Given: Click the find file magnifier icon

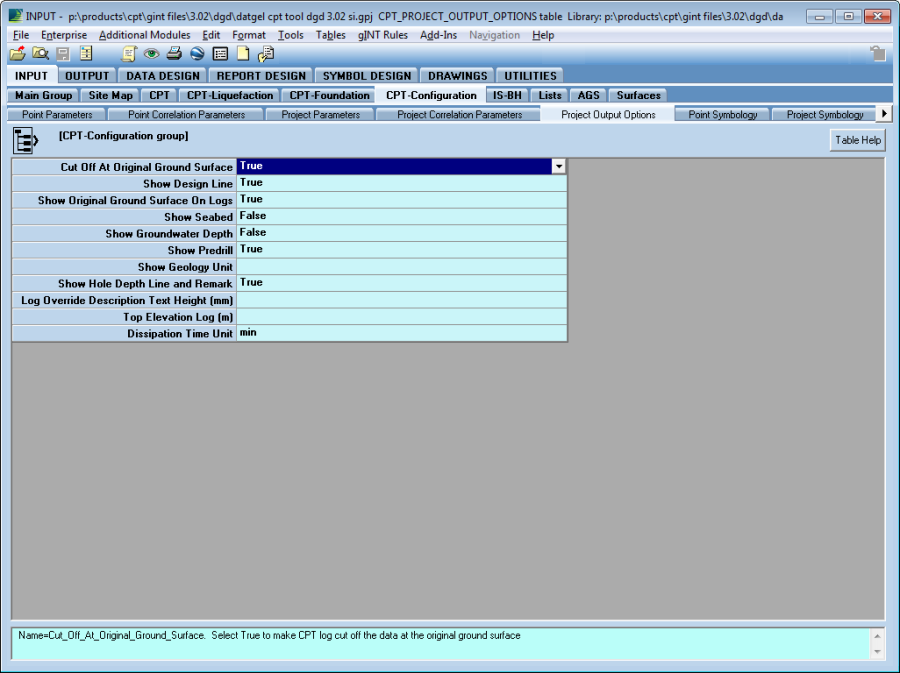Looking at the screenshot, I should tap(40, 54).
